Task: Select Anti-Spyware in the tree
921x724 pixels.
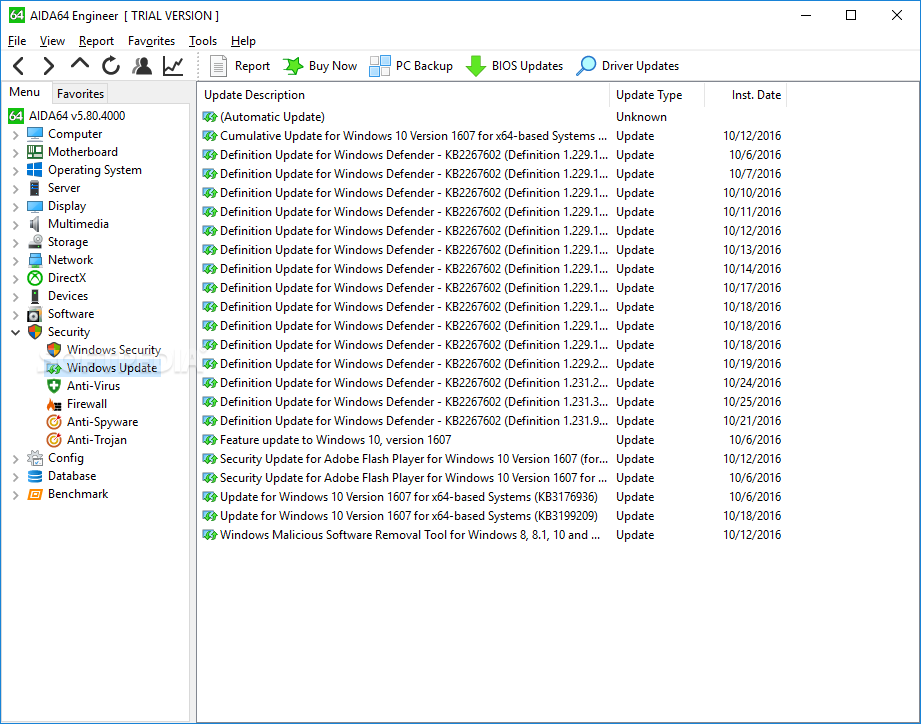Action: [102, 422]
